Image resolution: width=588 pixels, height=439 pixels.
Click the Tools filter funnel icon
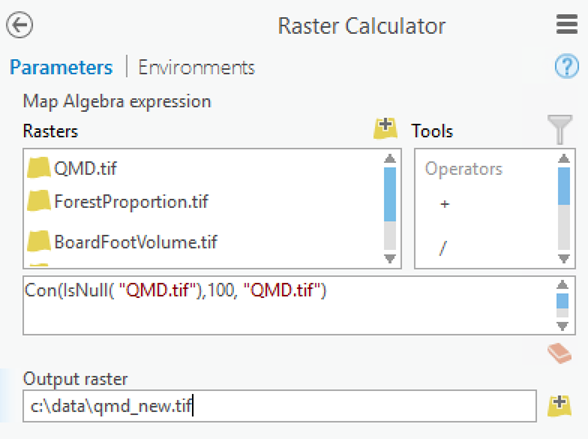(x=560, y=129)
